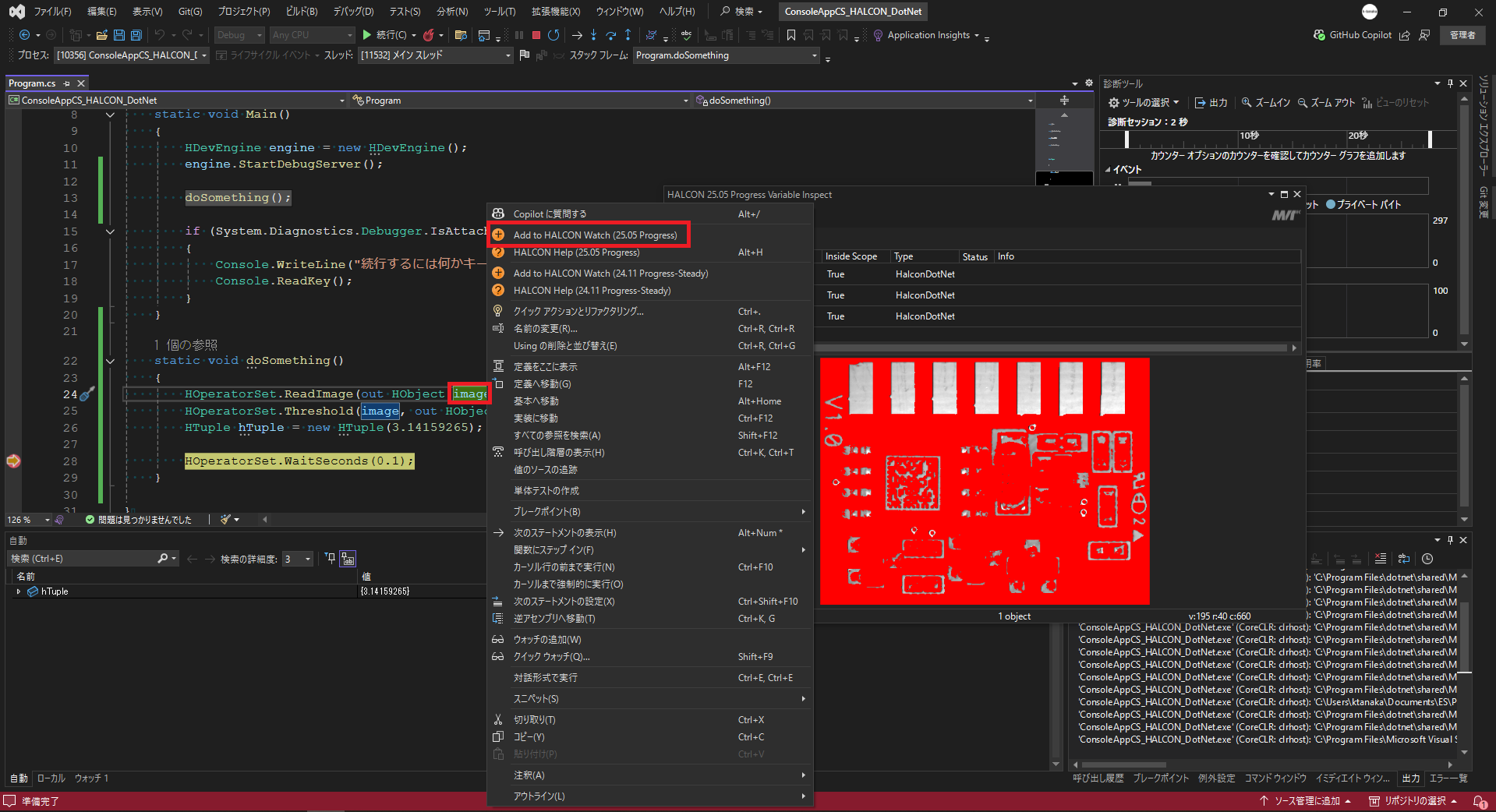Viewport: 1496px width, 812px height.
Task: Expand the hTuple variable row
Action: coord(19,591)
